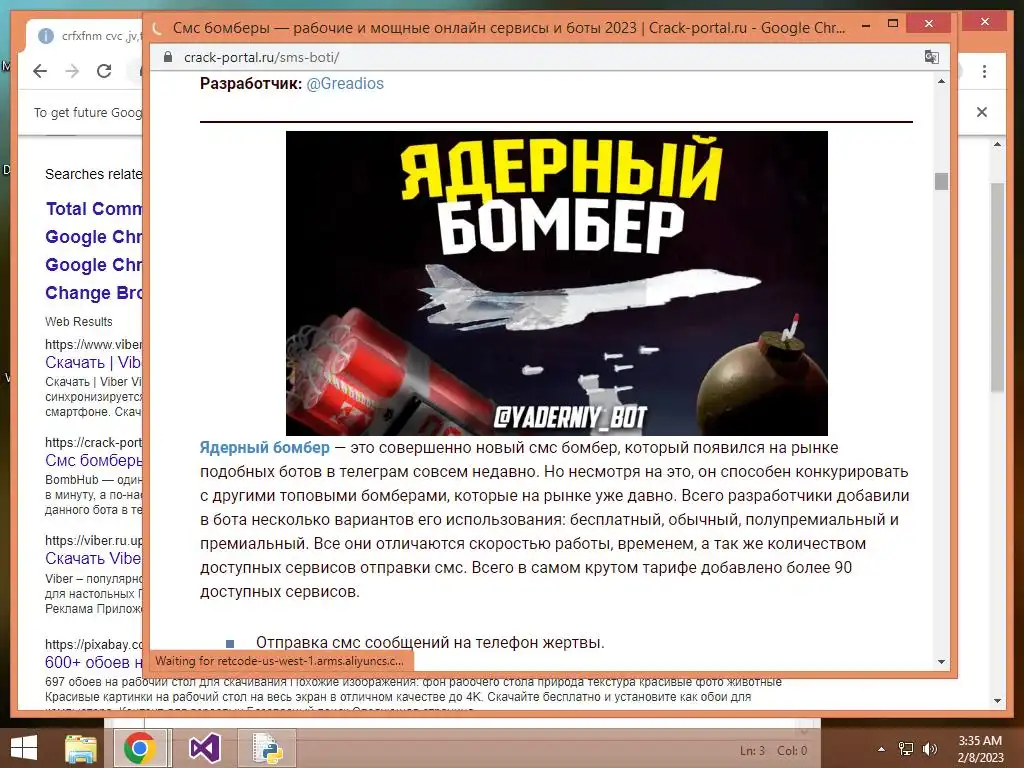Click network icon in system tray

click(x=906, y=749)
